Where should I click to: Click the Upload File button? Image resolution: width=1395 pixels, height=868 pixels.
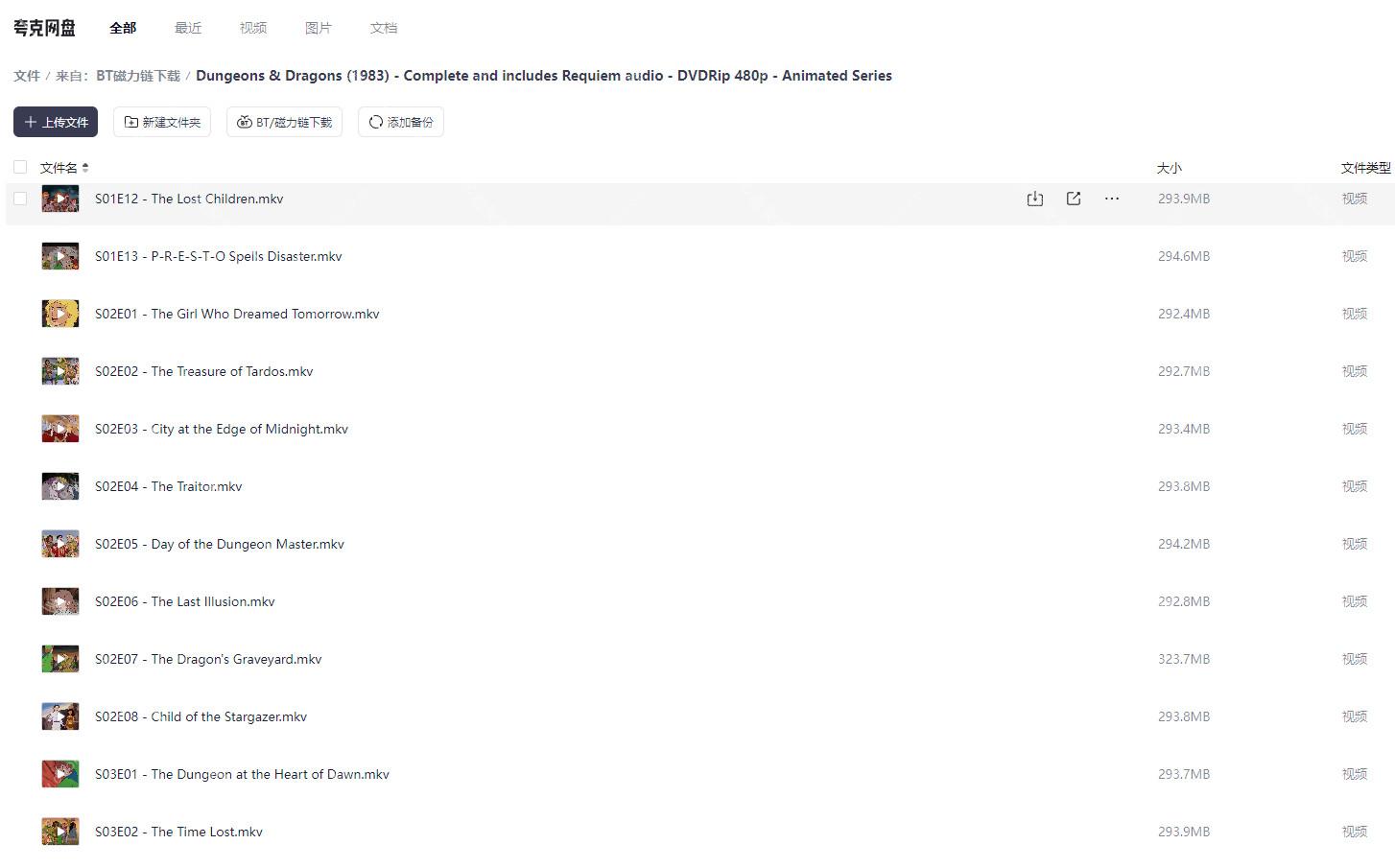coord(56,122)
